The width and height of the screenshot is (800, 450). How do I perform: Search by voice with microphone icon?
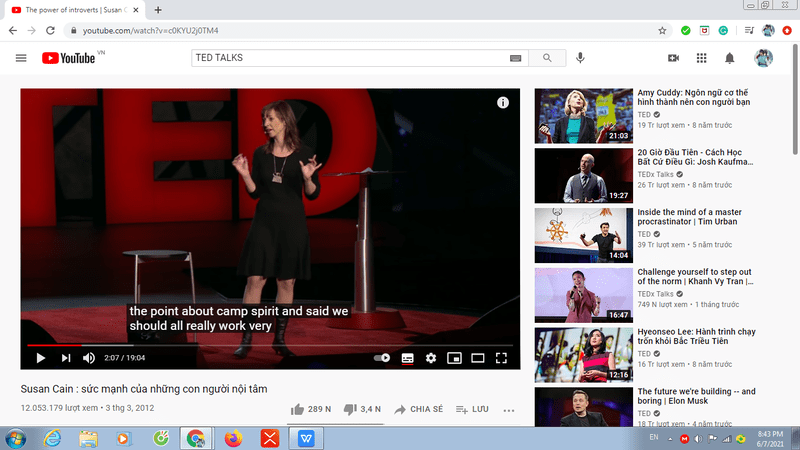click(580, 58)
